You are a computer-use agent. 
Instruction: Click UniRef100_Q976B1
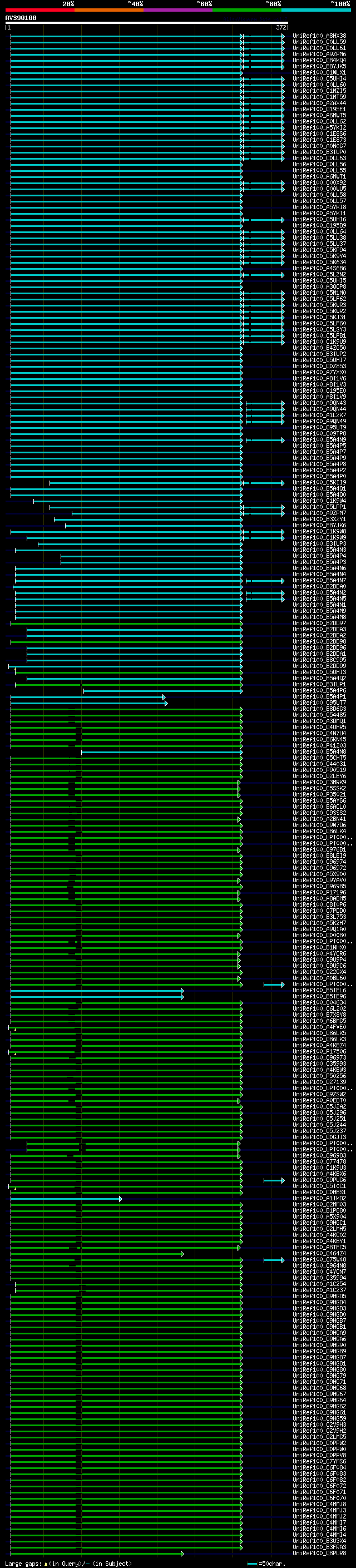pos(319,850)
